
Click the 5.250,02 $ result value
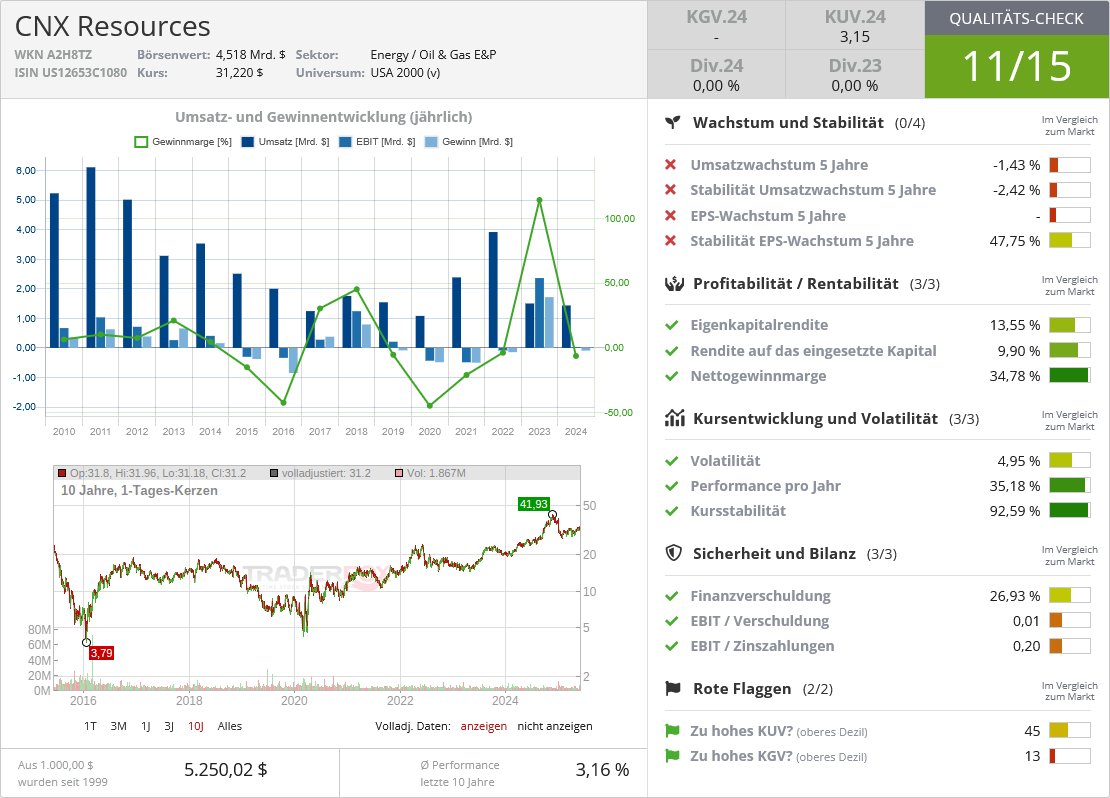[226, 770]
